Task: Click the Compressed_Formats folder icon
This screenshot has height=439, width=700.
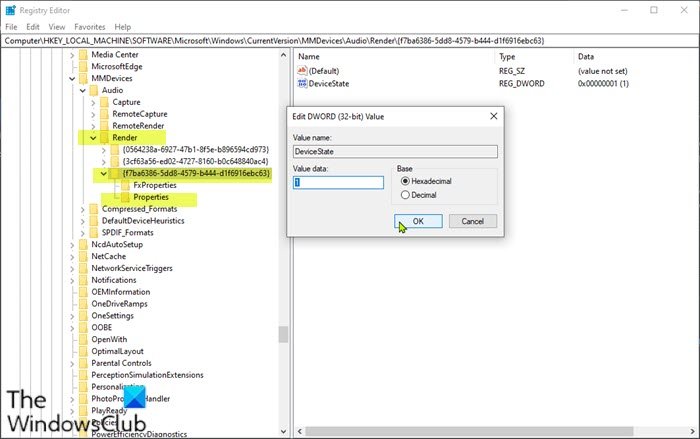Action: coord(94,209)
